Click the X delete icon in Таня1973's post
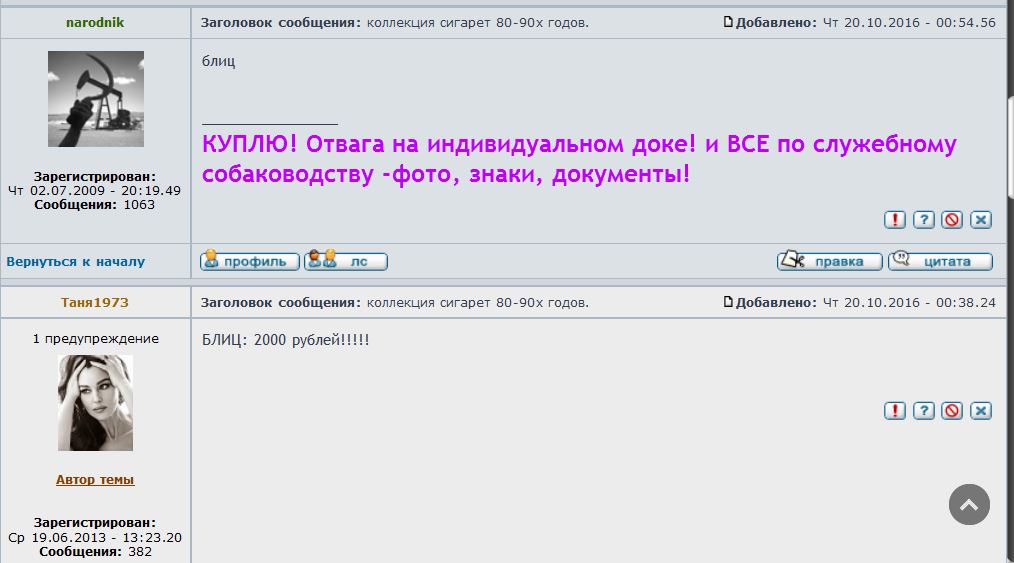The image size is (1014, 563). tap(981, 411)
